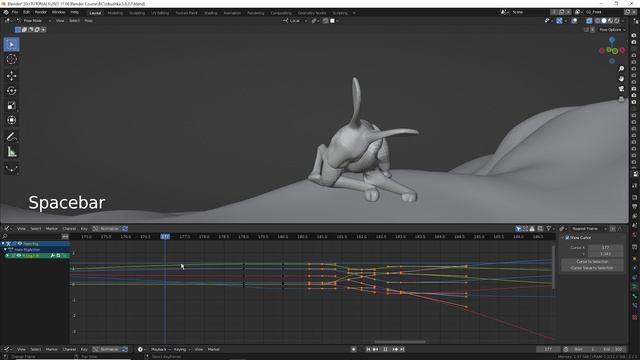The image size is (640, 360).
Task: Toggle X-ray mode in viewport header
Action: pos(589,21)
